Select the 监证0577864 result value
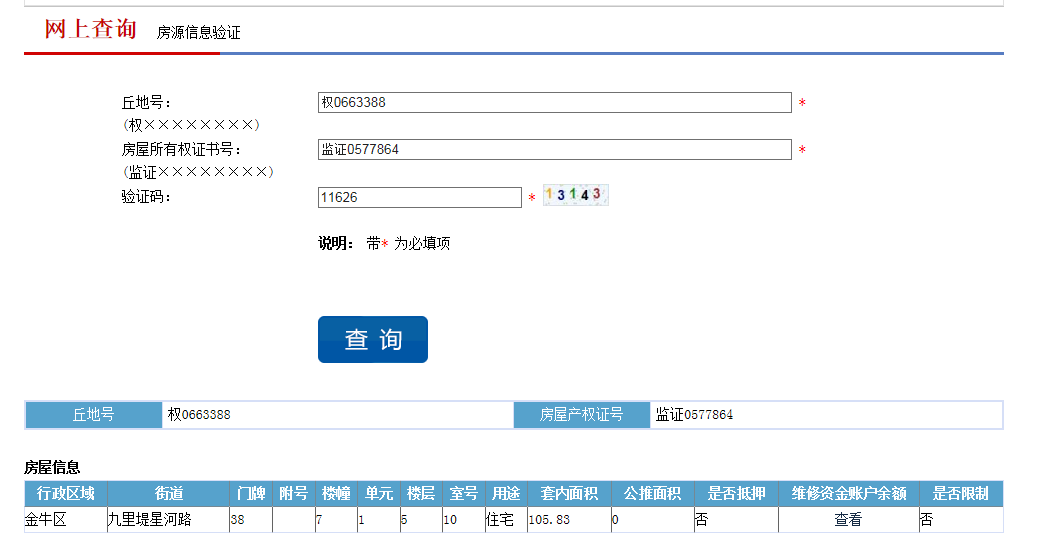 point(695,415)
